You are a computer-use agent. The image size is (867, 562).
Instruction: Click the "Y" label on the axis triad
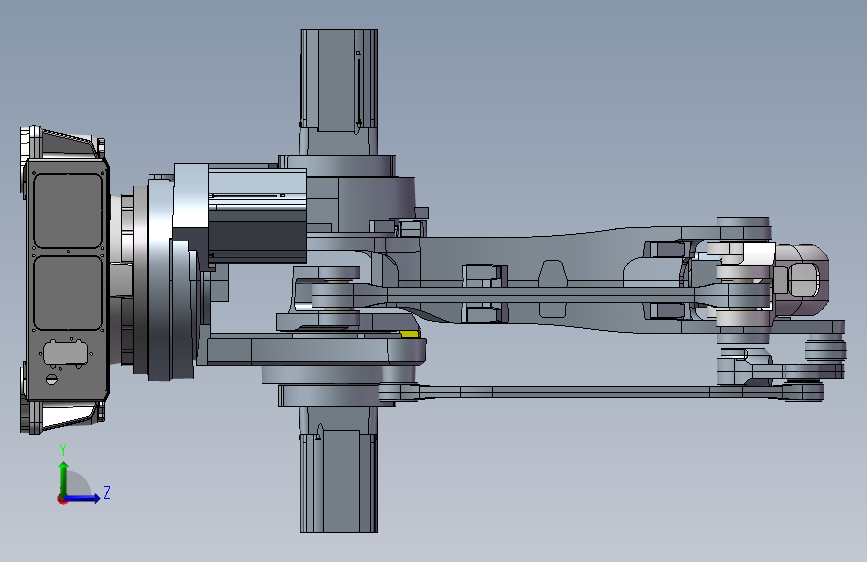coord(63,450)
